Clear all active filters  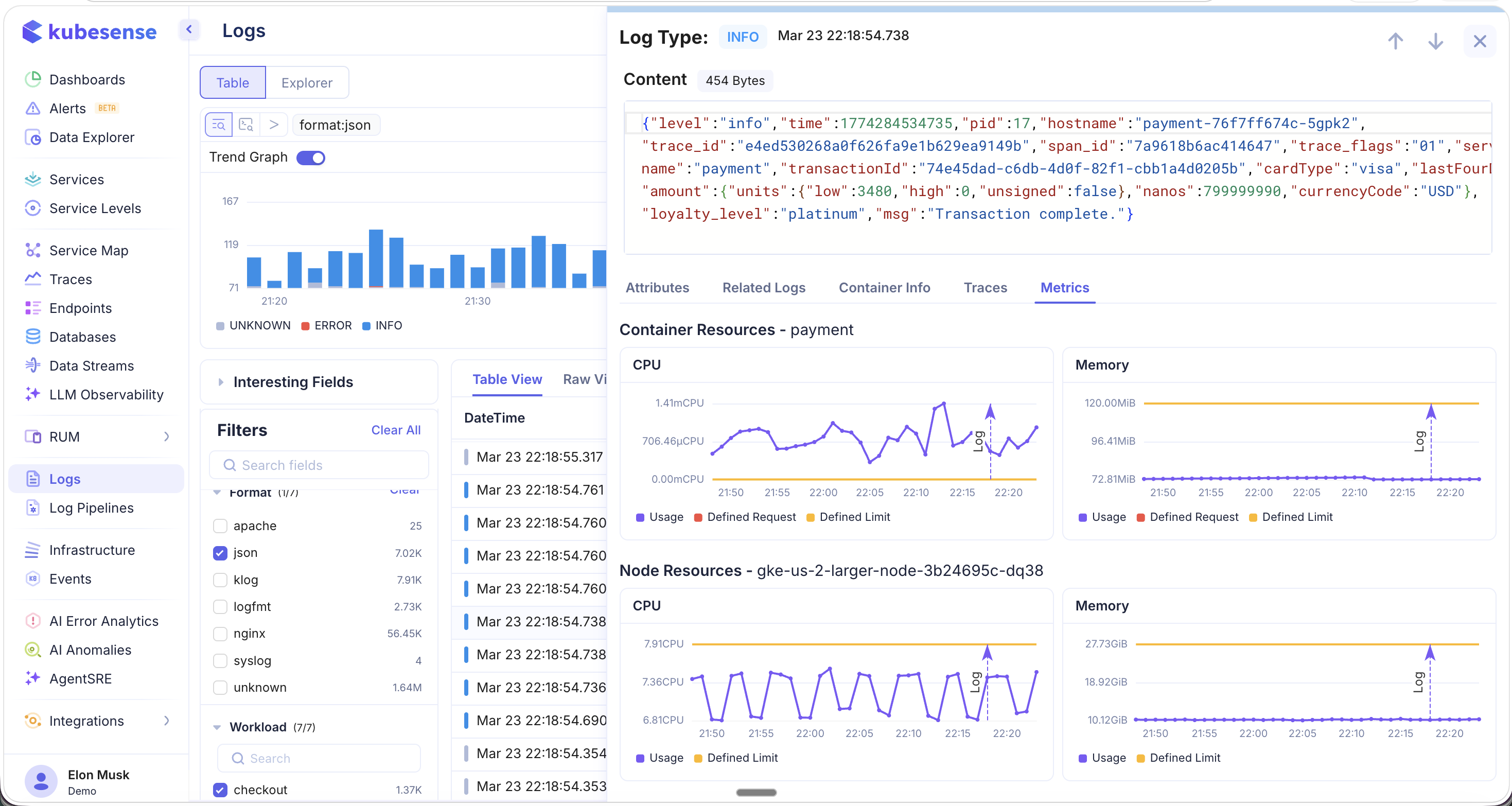(x=396, y=430)
